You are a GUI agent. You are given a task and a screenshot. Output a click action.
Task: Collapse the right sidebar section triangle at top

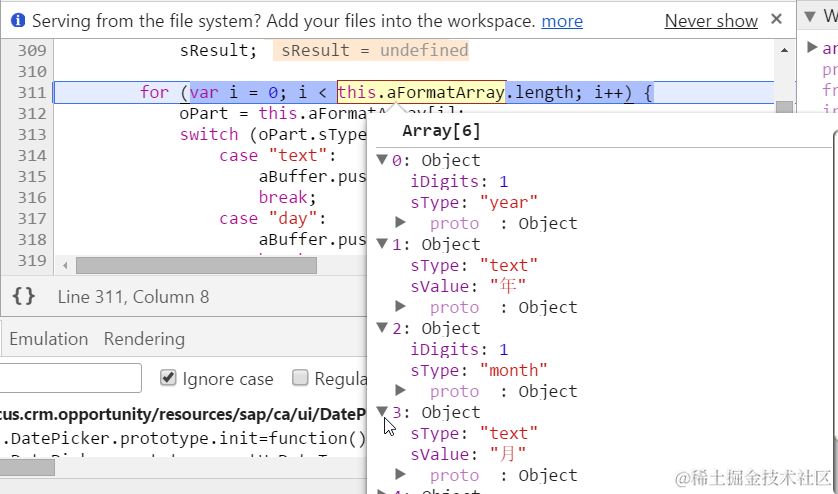pyautogui.click(x=810, y=17)
